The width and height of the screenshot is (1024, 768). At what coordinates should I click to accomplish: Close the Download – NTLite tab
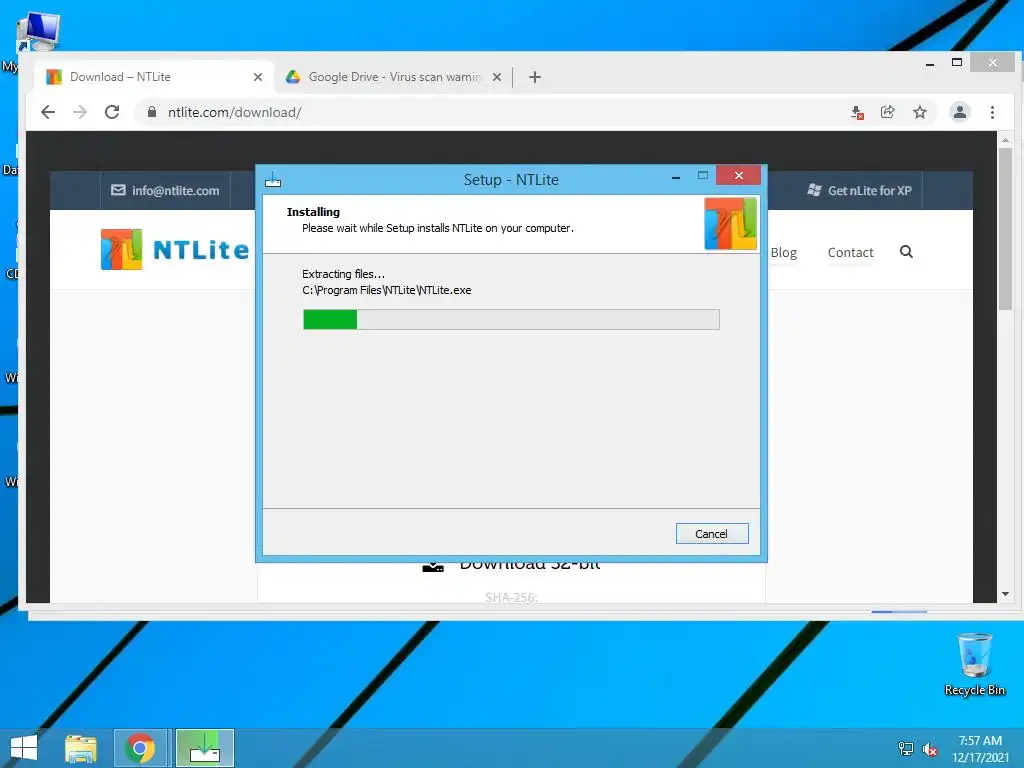(x=258, y=77)
